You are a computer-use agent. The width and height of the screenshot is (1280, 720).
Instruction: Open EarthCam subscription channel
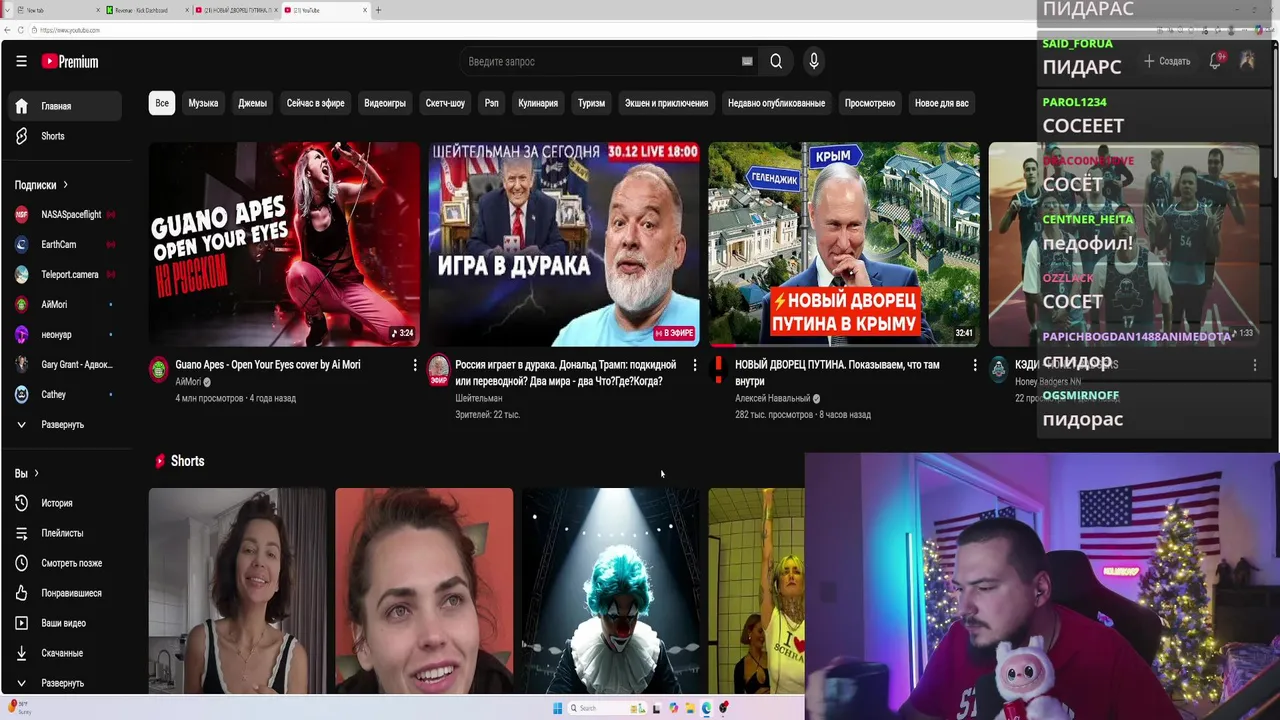point(65,244)
